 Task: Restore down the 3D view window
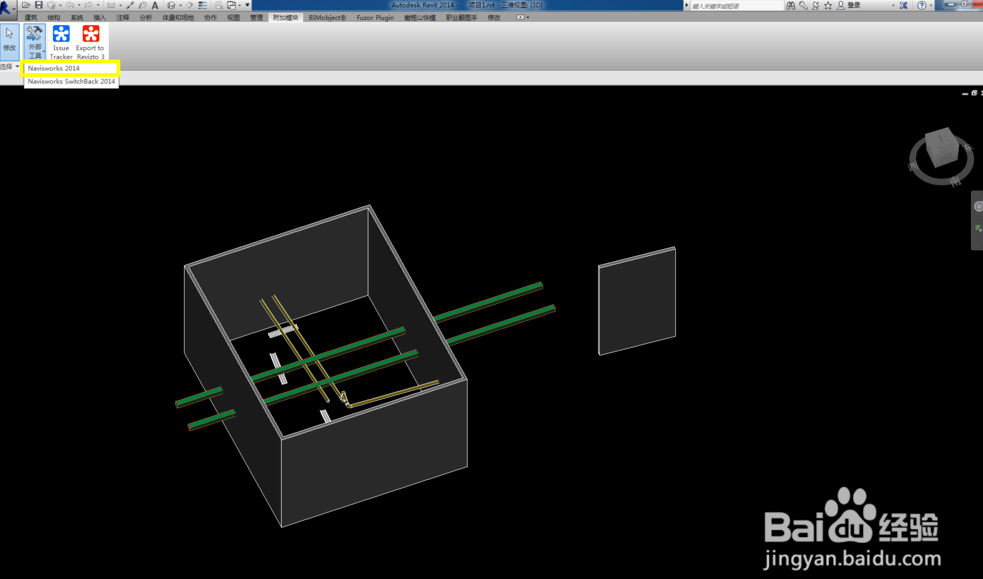974,93
